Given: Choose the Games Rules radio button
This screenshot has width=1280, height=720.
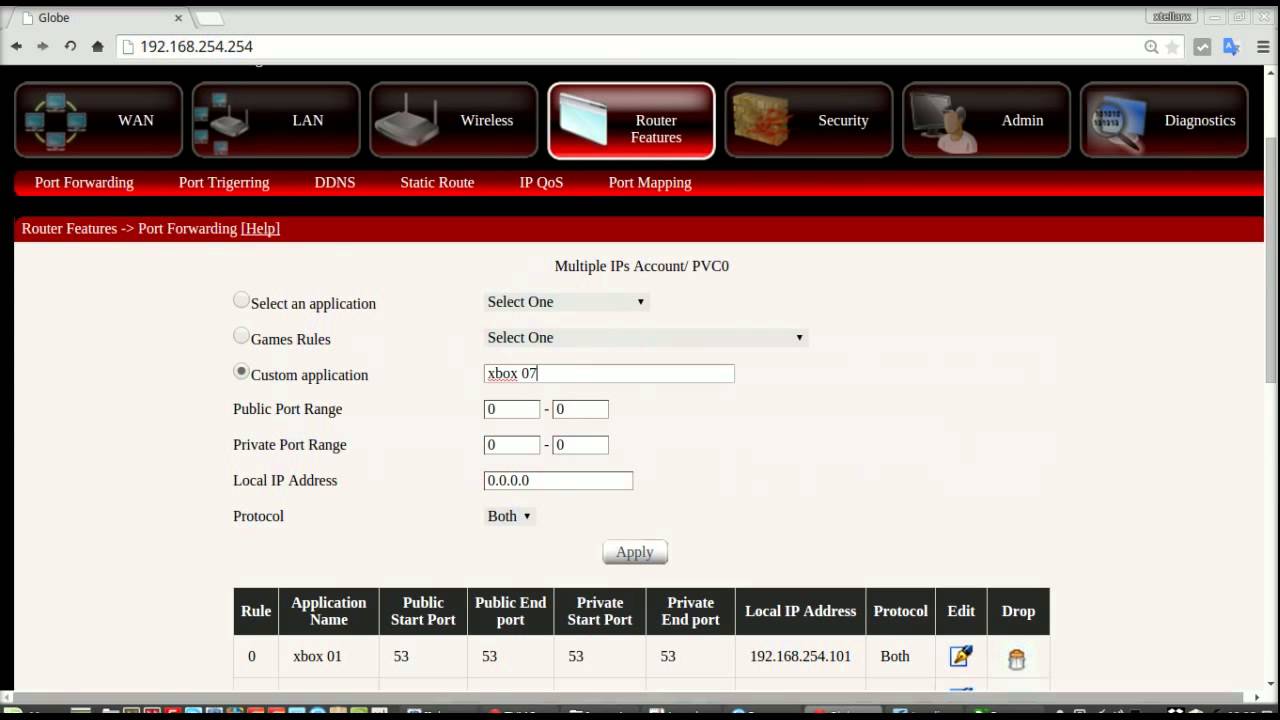Looking at the screenshot, I should 241,336.
